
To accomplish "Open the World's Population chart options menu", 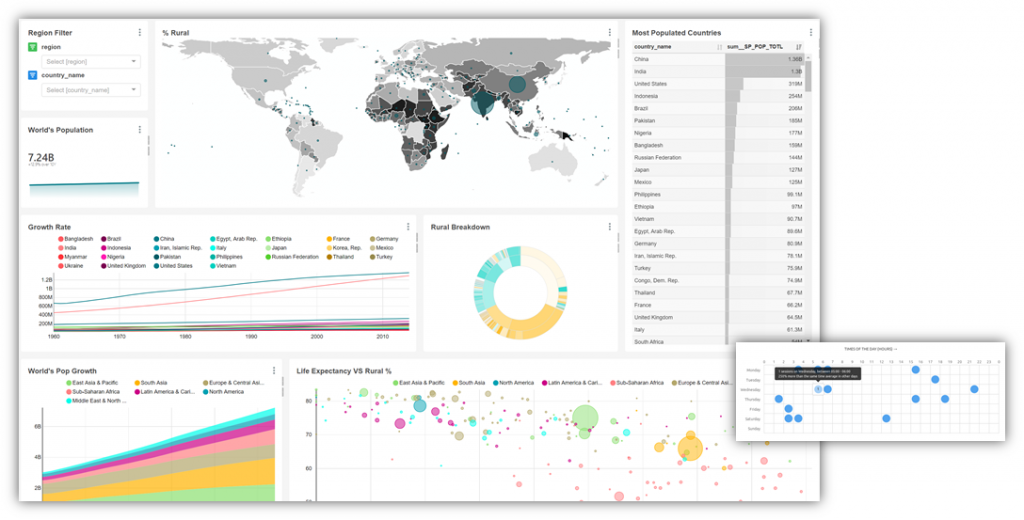I will pyautogui.click(x=140, y=130).
